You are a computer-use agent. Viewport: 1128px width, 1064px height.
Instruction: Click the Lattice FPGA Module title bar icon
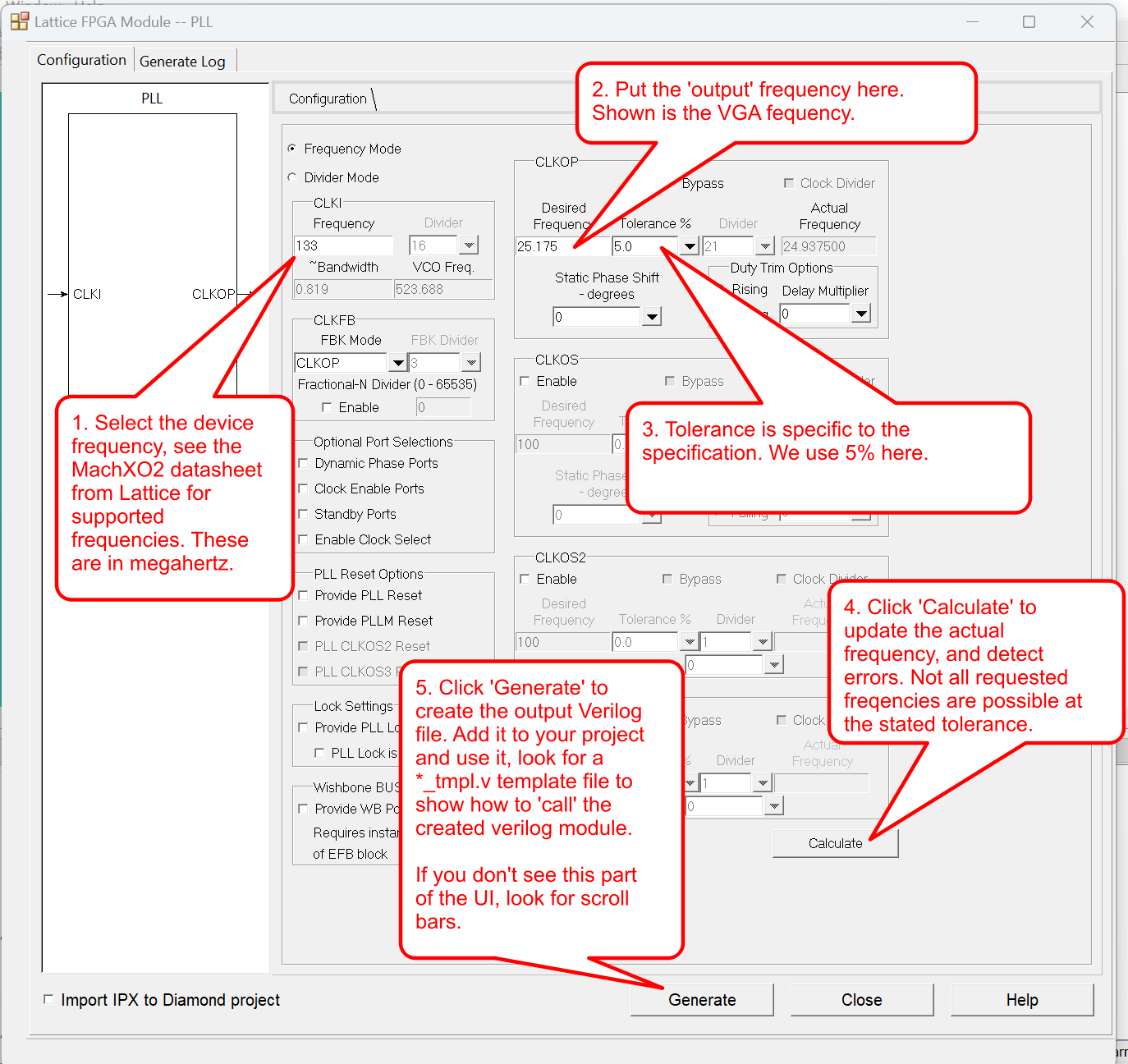tap(19, 21)
